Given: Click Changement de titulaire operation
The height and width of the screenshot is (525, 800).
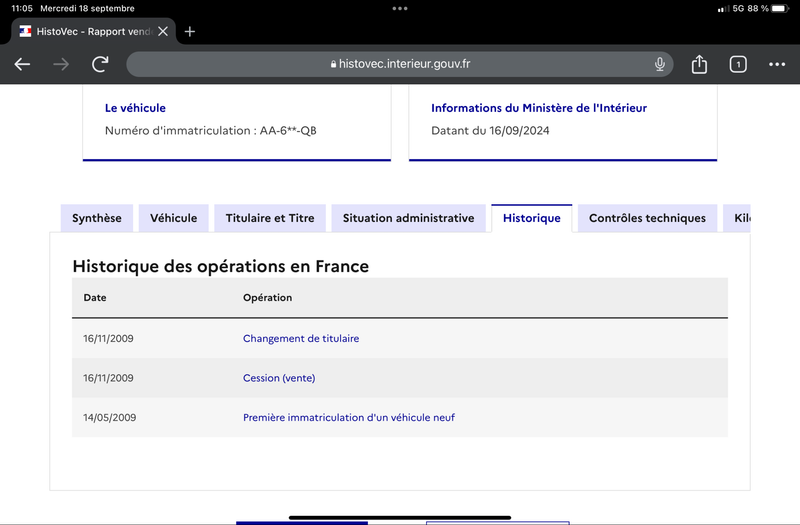Looking at the screenshot, I should 301,339.
